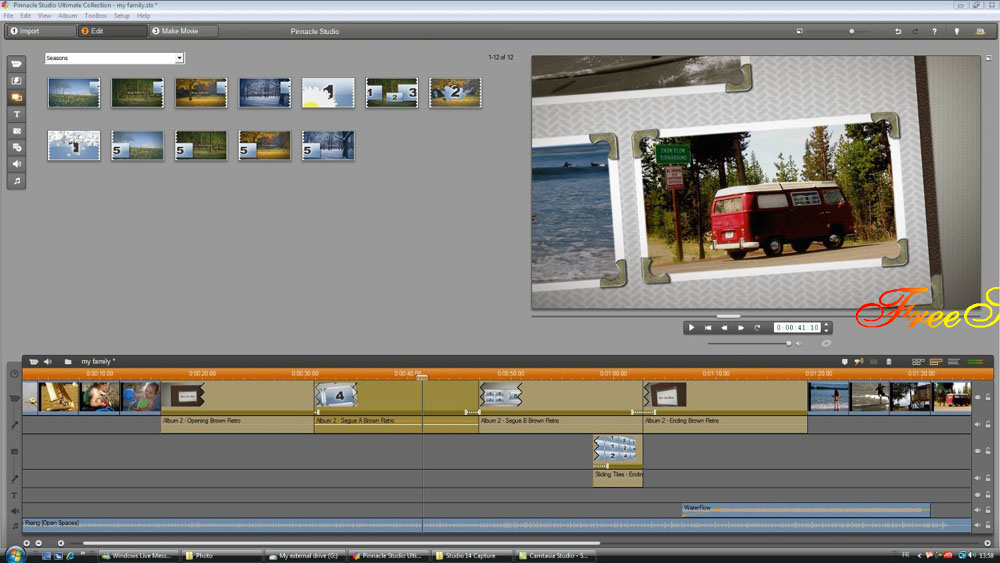Viewport: 1000px width, 563px height.
Task: Toggle title track visibility eye
Action: tap(977, 494)
